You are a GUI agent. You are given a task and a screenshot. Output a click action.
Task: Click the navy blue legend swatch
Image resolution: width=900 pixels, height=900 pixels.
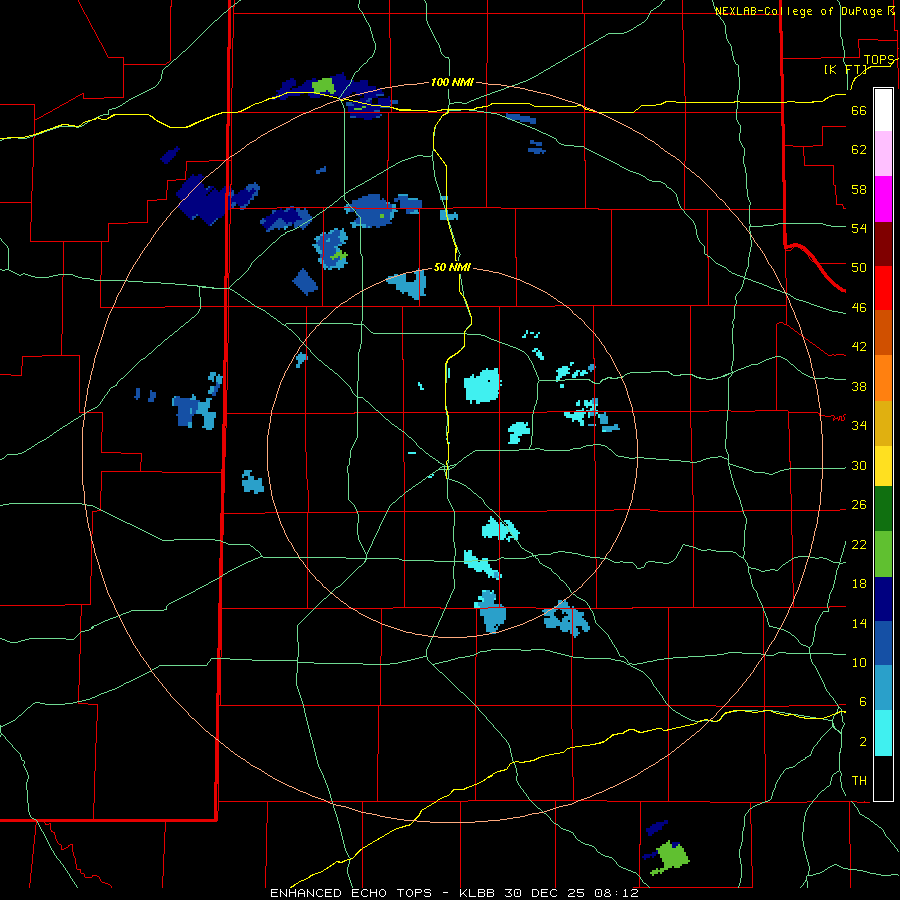(x=883, y=599)
